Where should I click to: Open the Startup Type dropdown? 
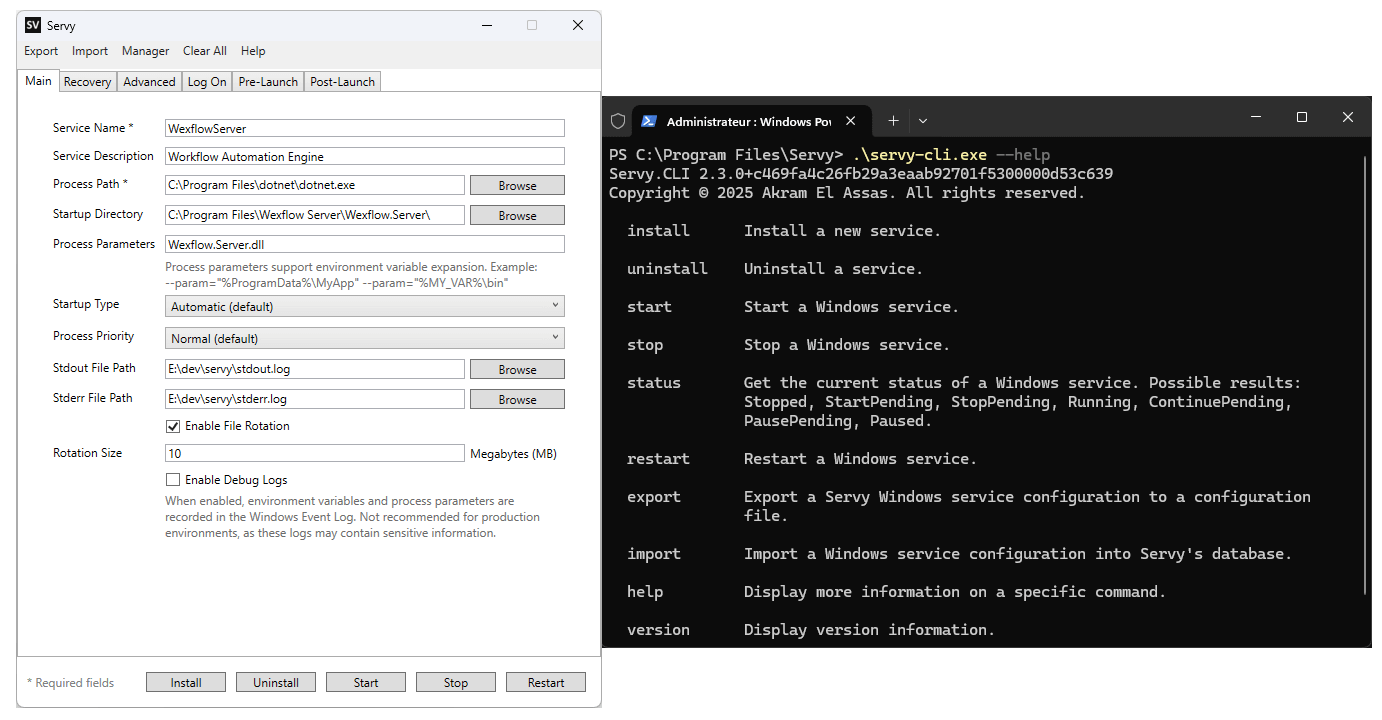(555, 305)
